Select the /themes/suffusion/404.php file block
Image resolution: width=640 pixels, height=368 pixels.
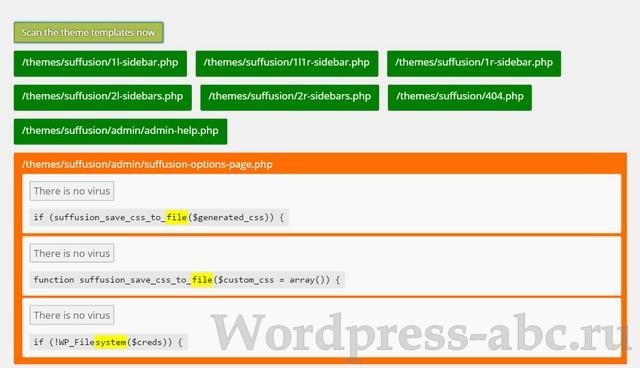(460, 98)
